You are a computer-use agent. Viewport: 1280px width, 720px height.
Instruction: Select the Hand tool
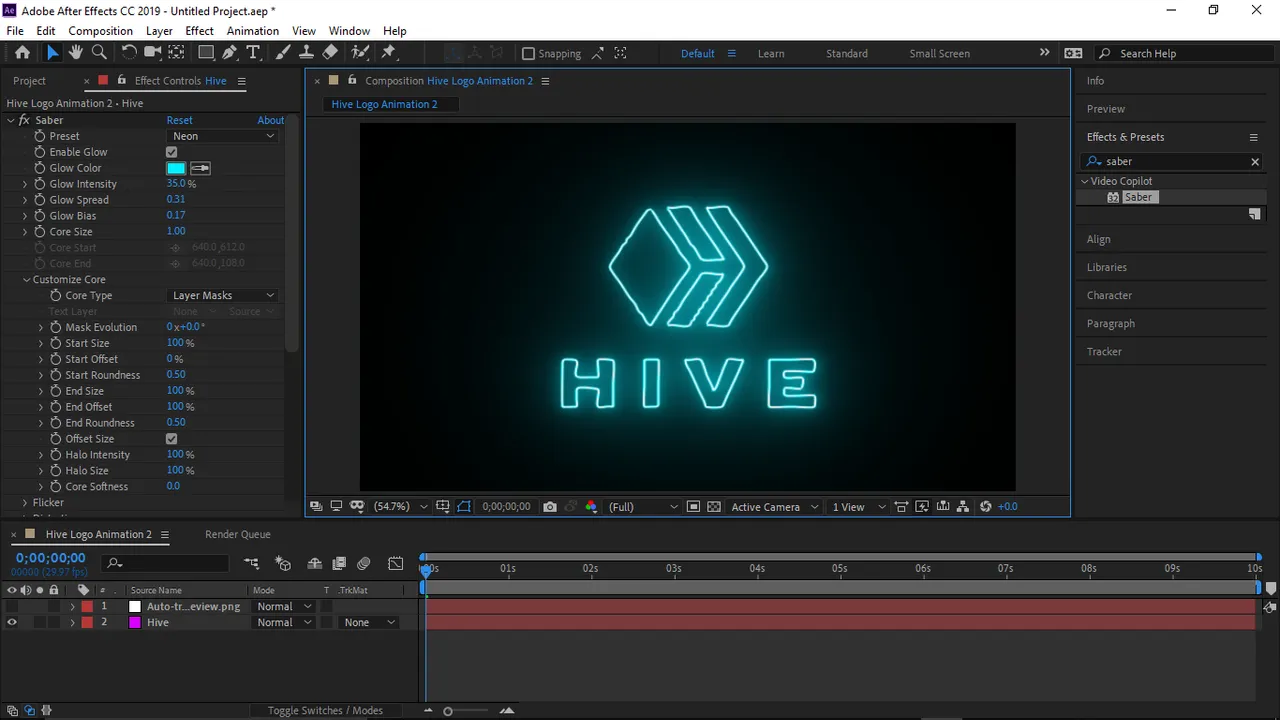[76, 53]
